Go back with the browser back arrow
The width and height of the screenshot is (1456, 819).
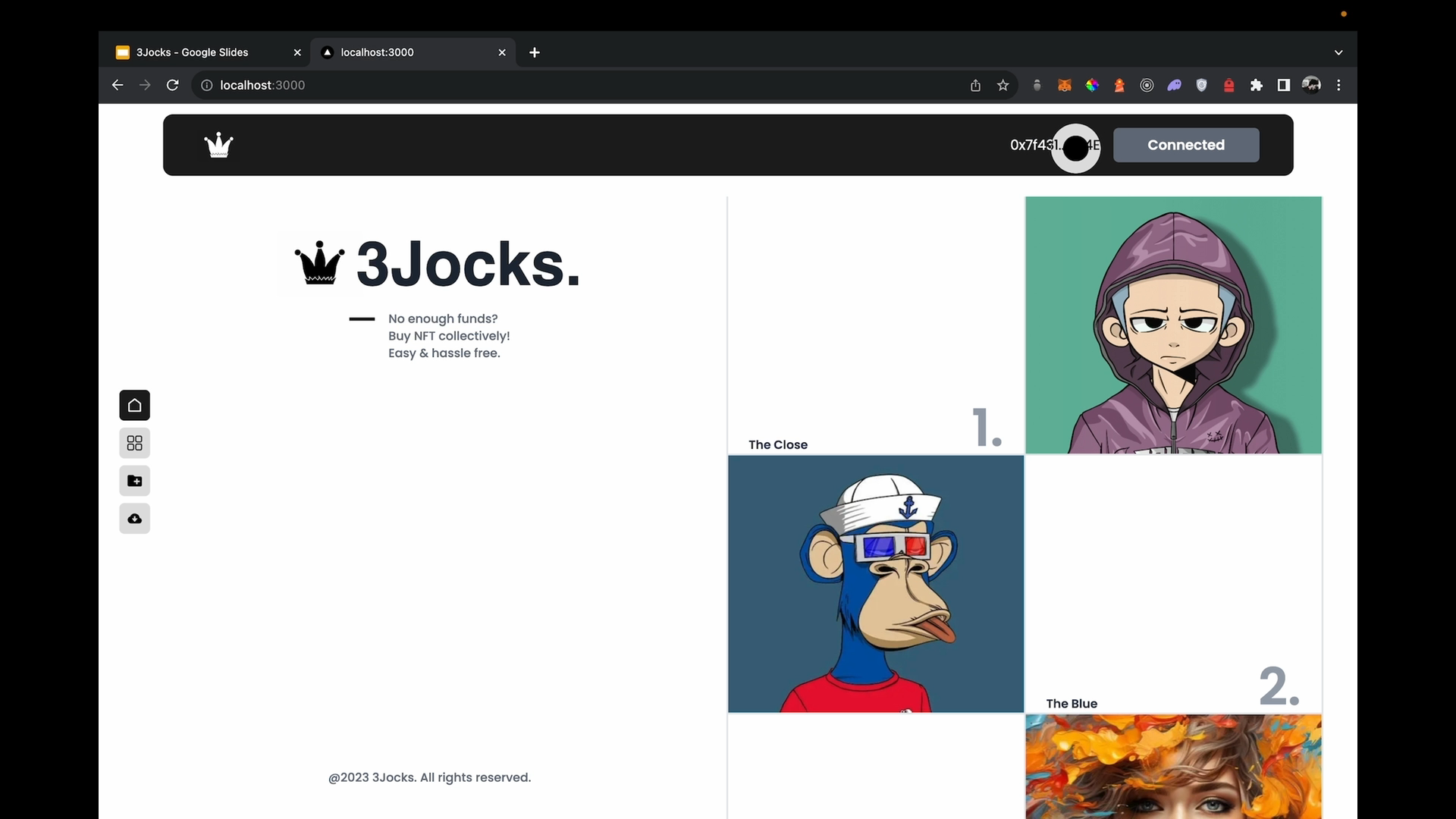118,85
